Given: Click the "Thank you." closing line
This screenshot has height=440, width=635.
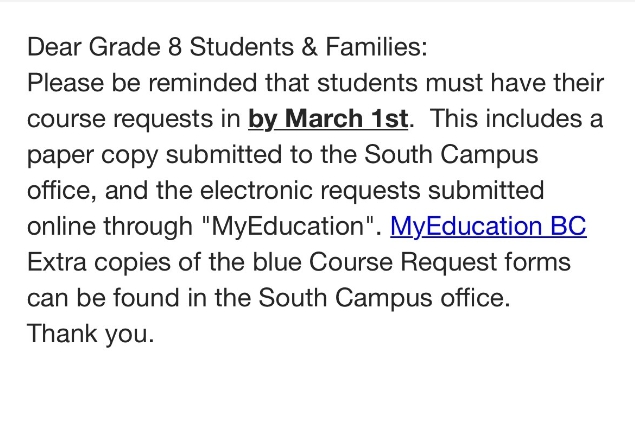Looking at the screenshot, I should pos(91,334).
